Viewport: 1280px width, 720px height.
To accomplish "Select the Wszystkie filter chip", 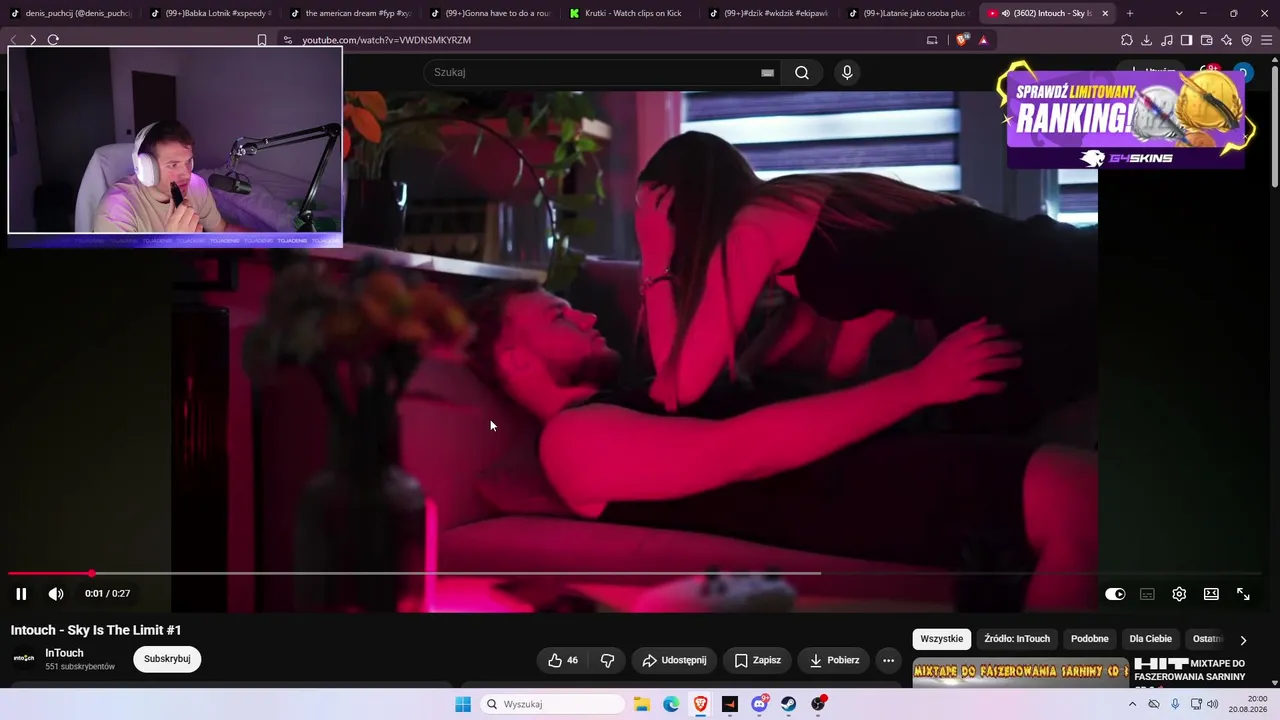I will [941, 639].
